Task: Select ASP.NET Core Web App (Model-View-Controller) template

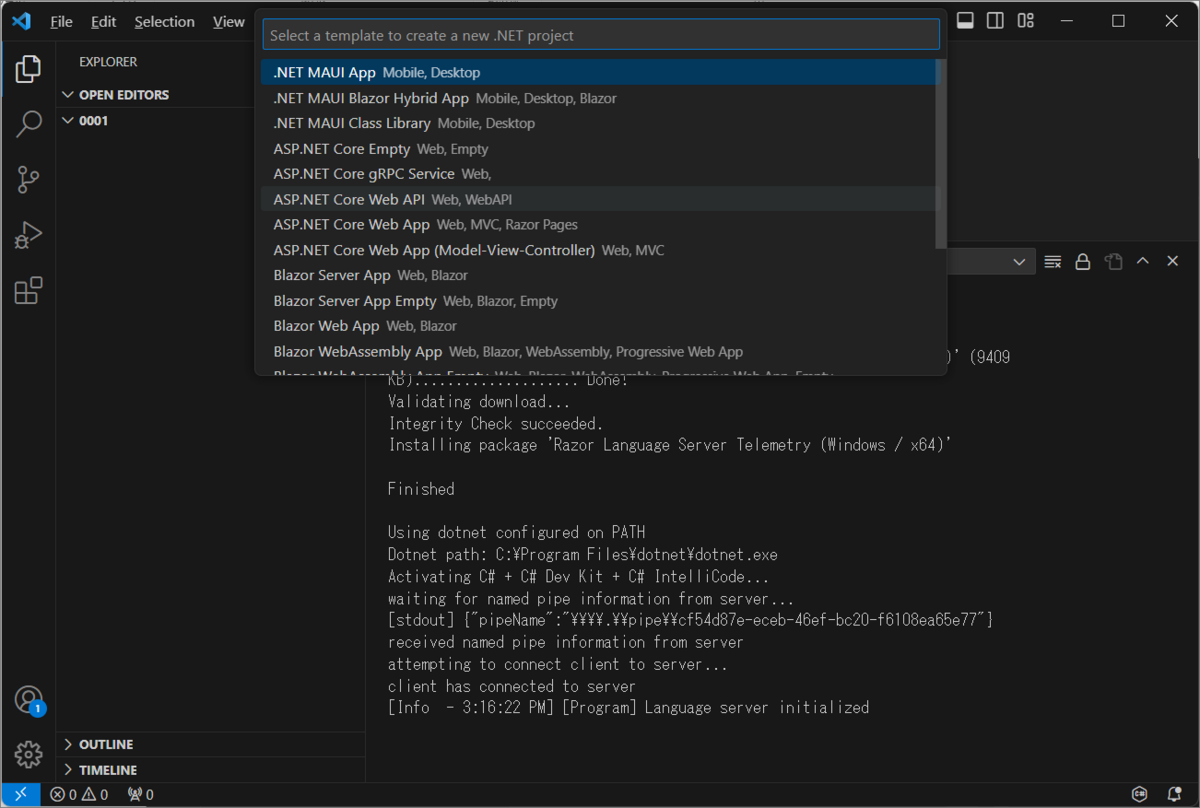Action: [x=598, y=250]
